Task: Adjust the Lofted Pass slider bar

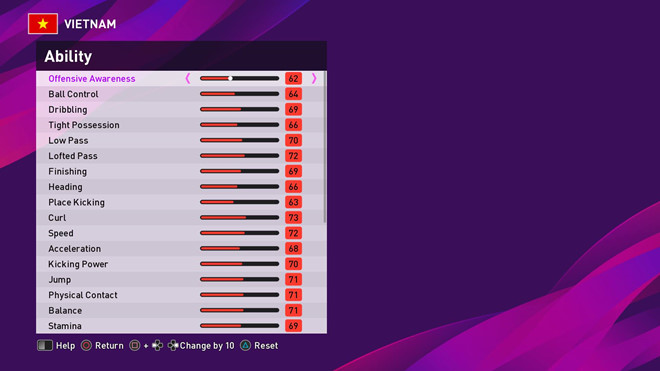Action: tap(240, 156)
